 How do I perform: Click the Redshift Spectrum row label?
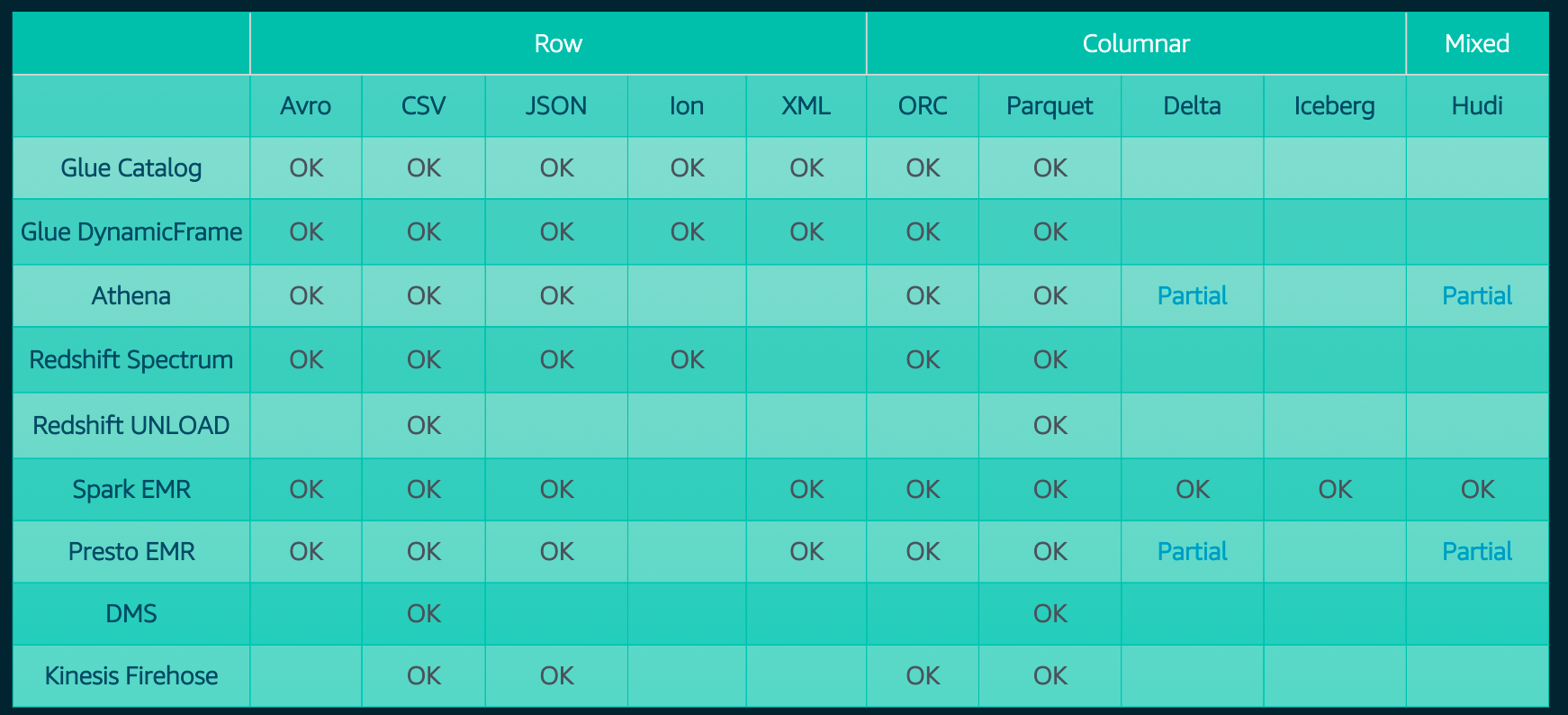click(x=131, y=360)
